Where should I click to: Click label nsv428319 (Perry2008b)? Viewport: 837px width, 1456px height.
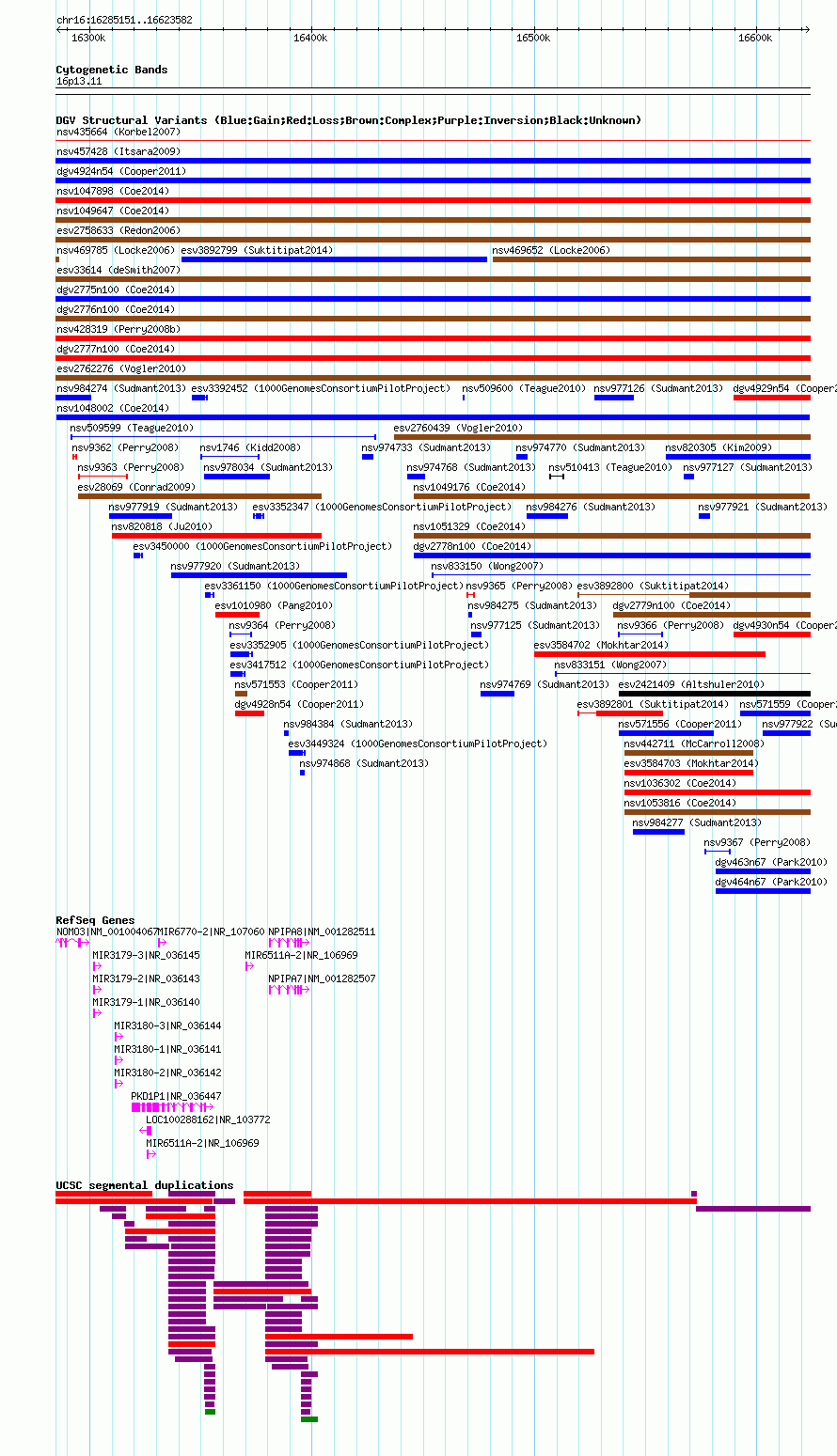click(118, 329)
